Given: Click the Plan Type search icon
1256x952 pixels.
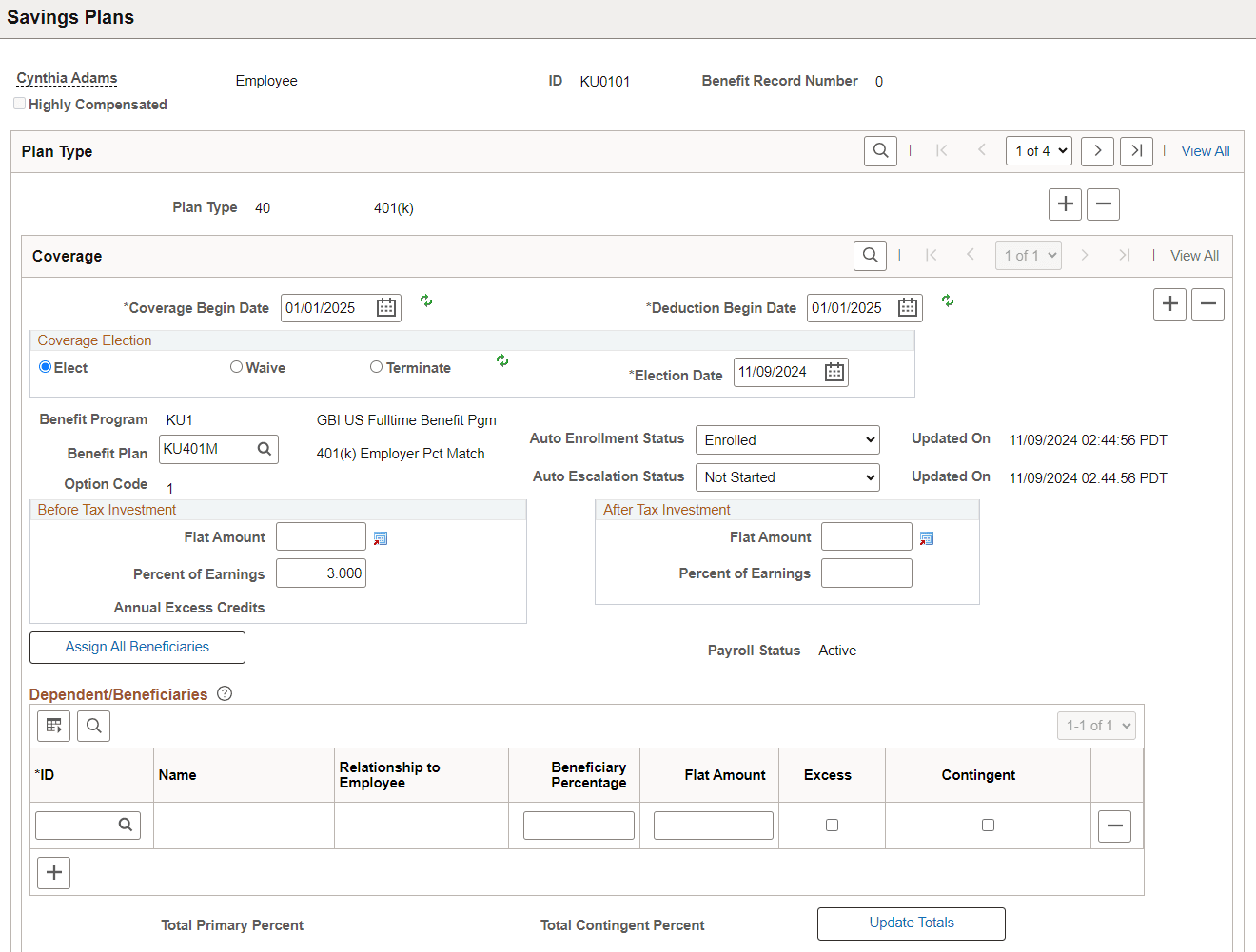Looking at the screenshot, I should pos(881,150).
